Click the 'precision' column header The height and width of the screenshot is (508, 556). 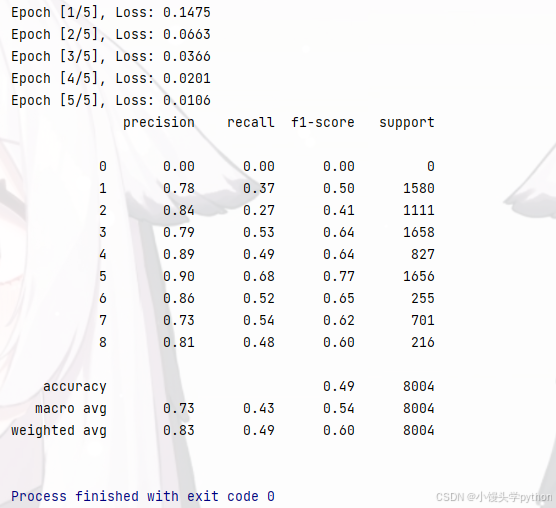coord(159,123)
